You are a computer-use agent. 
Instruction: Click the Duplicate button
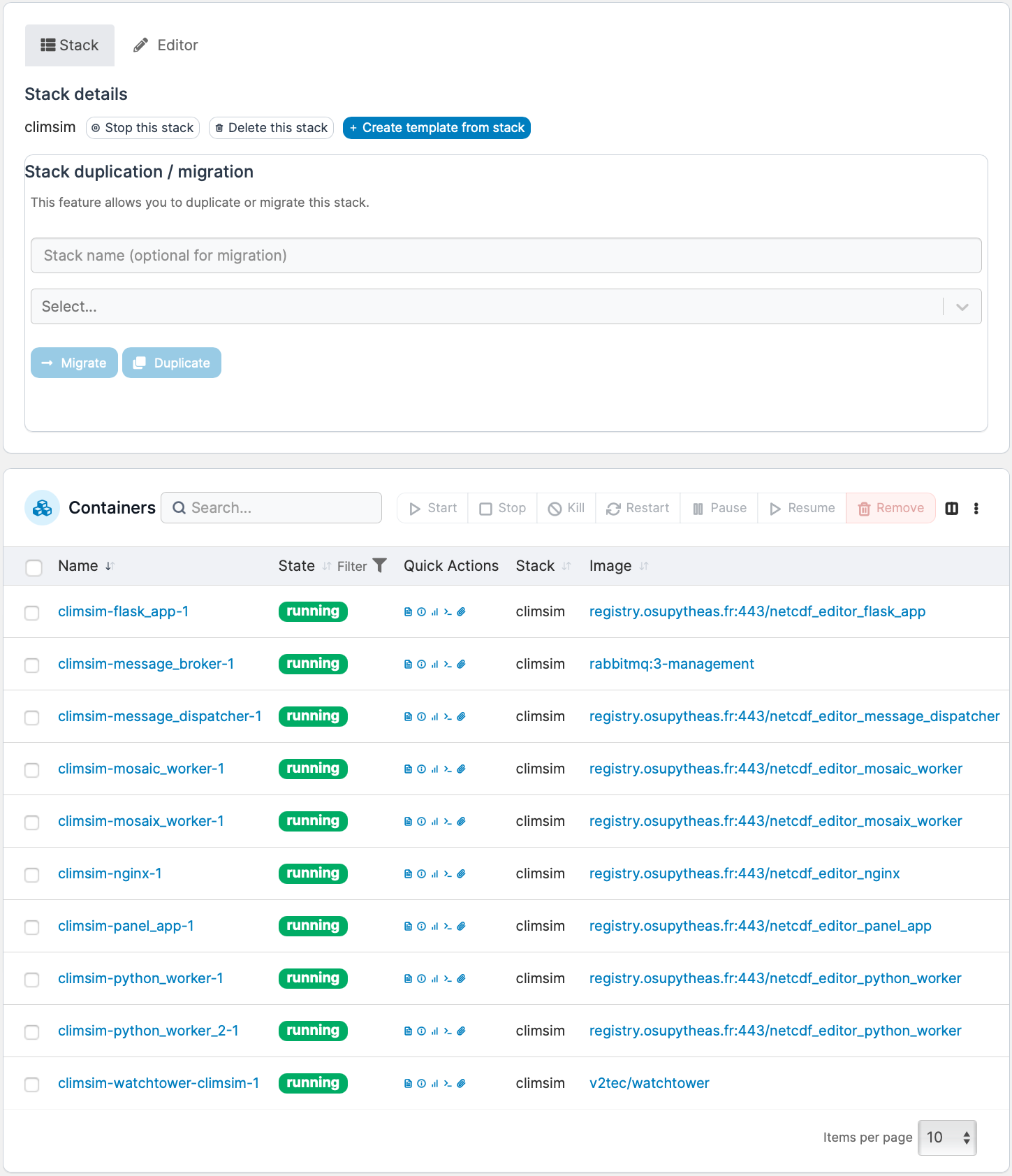coord(172,363)
